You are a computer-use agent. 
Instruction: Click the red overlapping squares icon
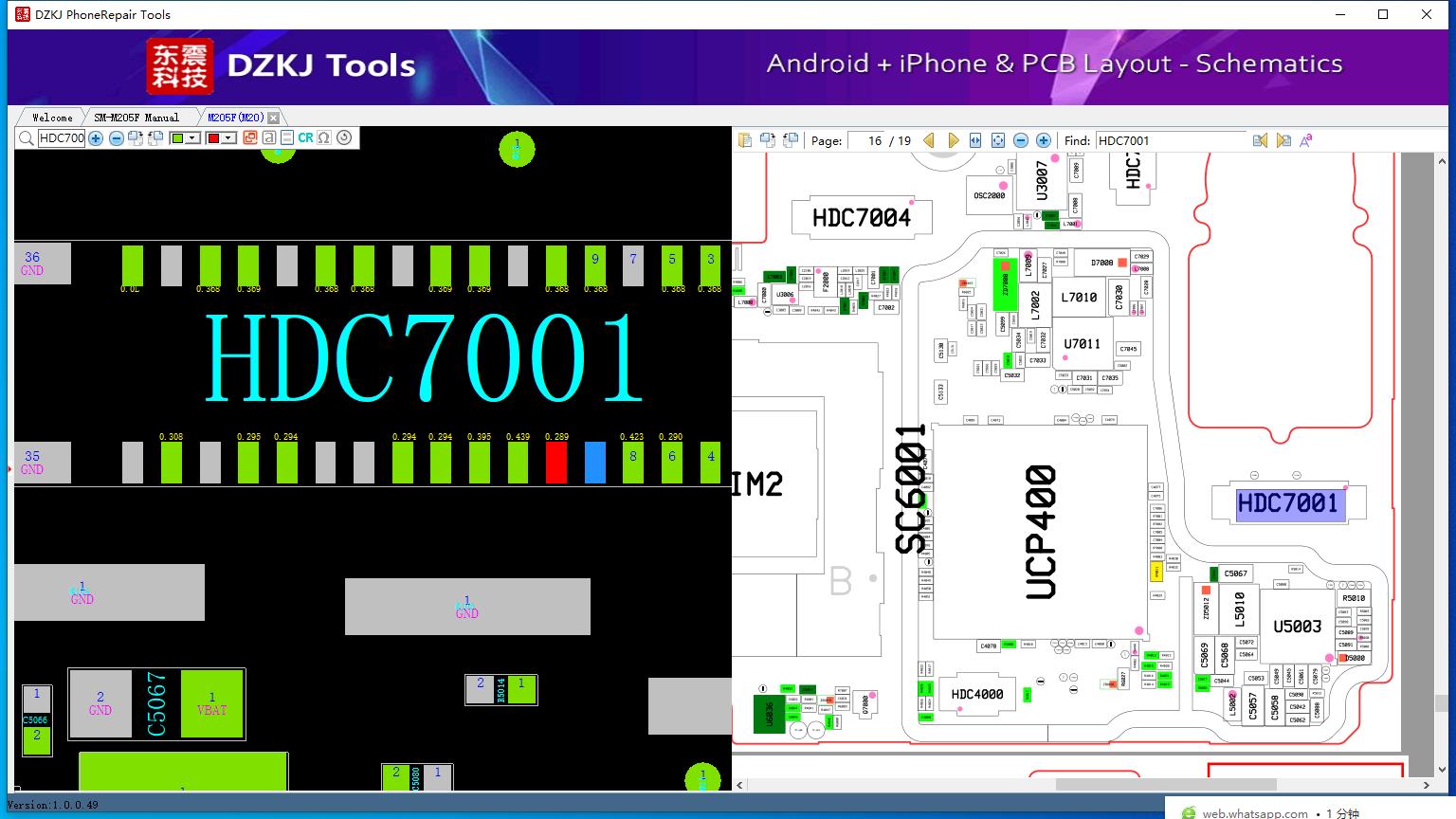click(249, 137)
